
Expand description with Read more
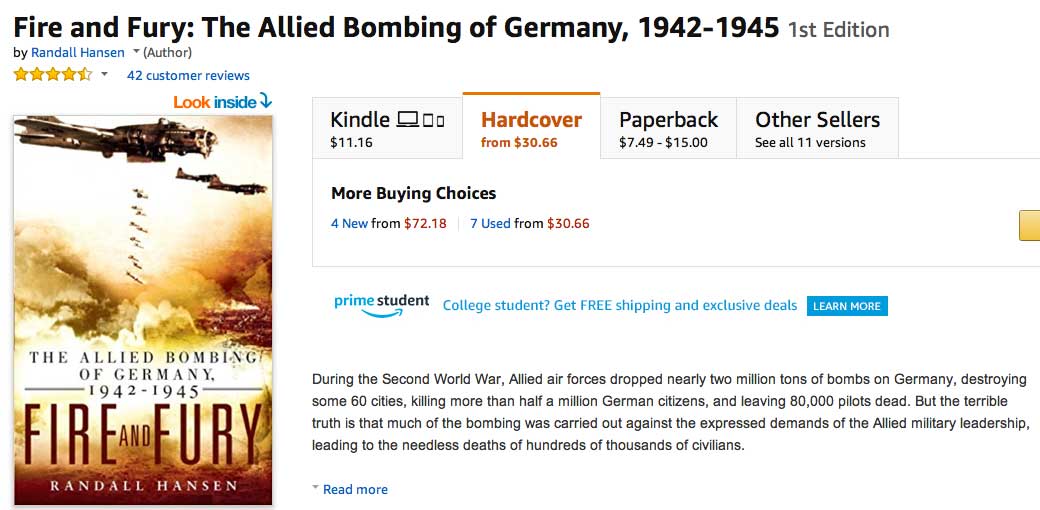point(355,489)
